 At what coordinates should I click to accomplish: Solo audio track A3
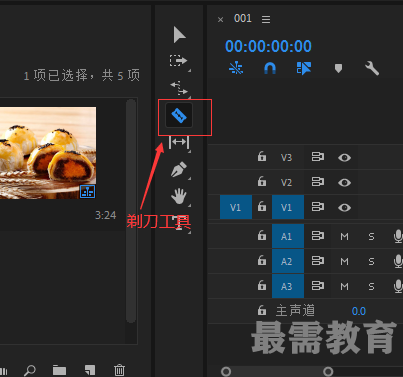371,287
